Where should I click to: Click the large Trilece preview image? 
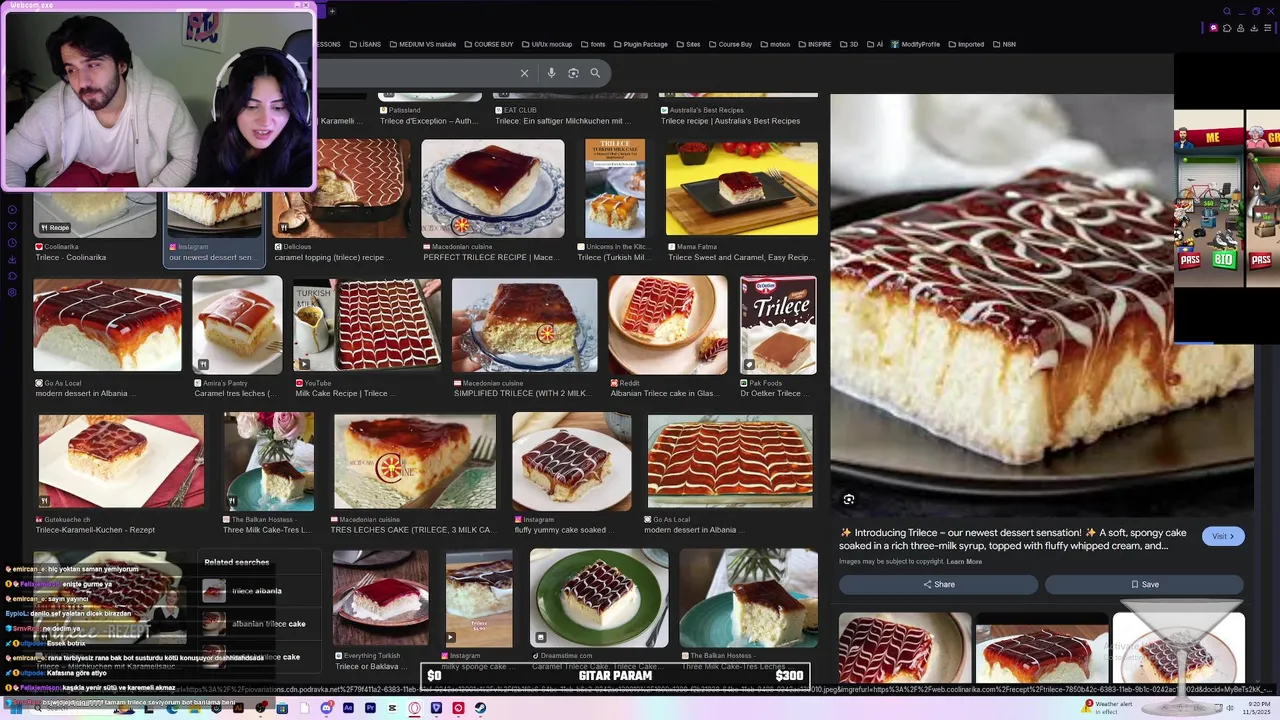point(1040,305)
